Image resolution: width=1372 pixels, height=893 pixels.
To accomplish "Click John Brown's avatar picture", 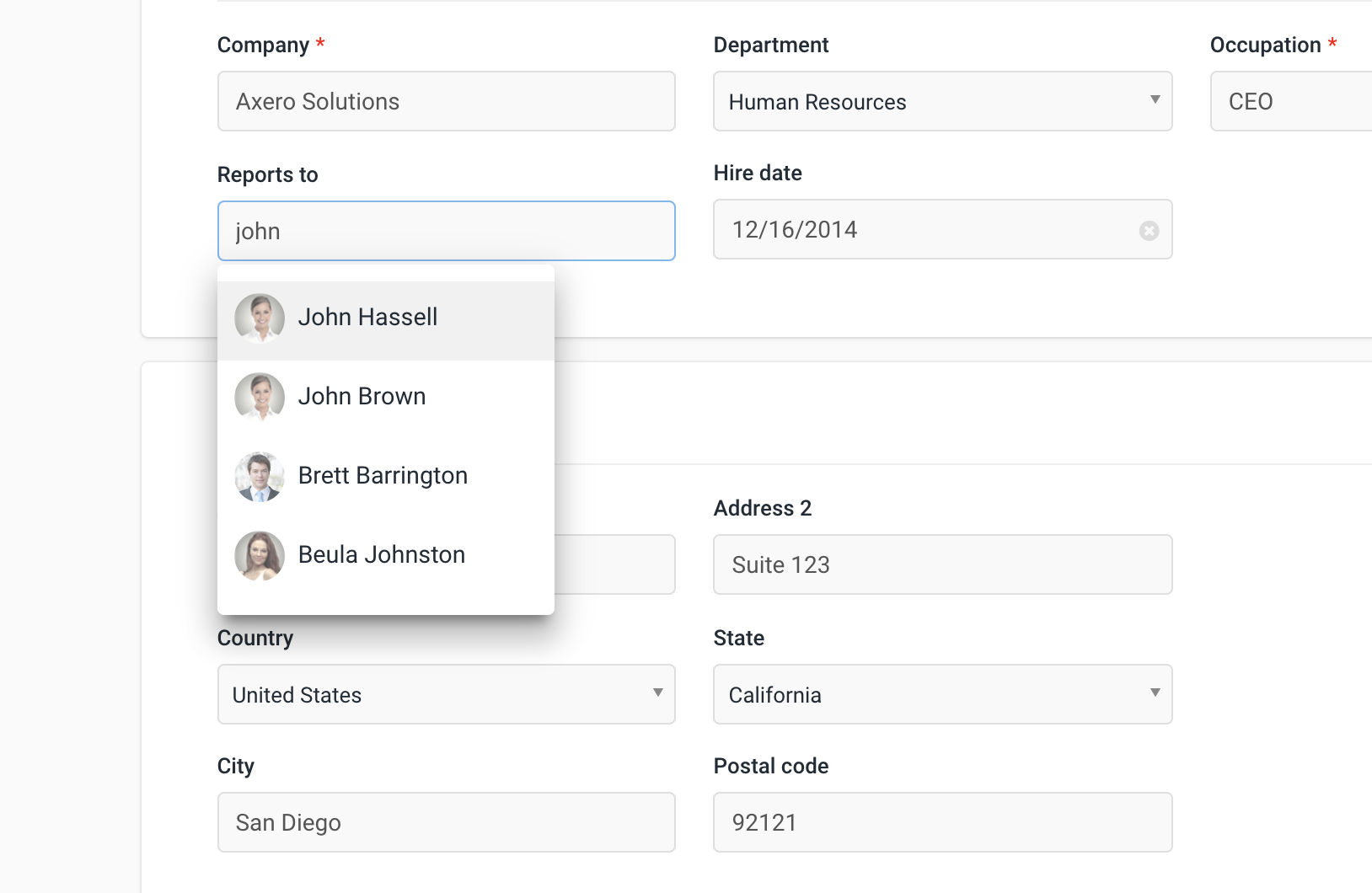I will [x=260, y=397].
